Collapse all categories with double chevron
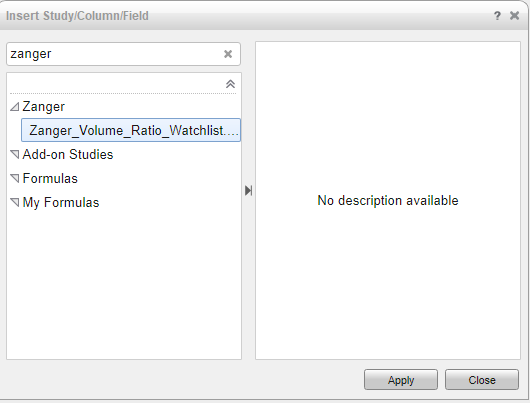Screen dimensions: 530x403 pos(230,84)
